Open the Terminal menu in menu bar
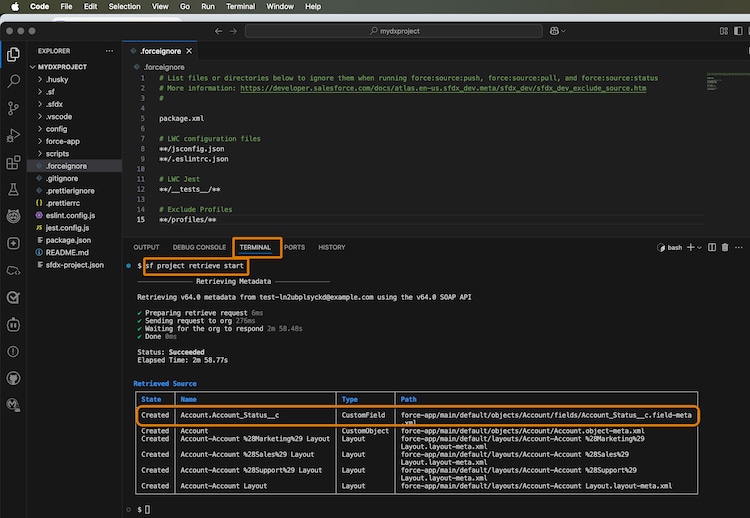Screen dimensions: 750x518 pos(240,6)
